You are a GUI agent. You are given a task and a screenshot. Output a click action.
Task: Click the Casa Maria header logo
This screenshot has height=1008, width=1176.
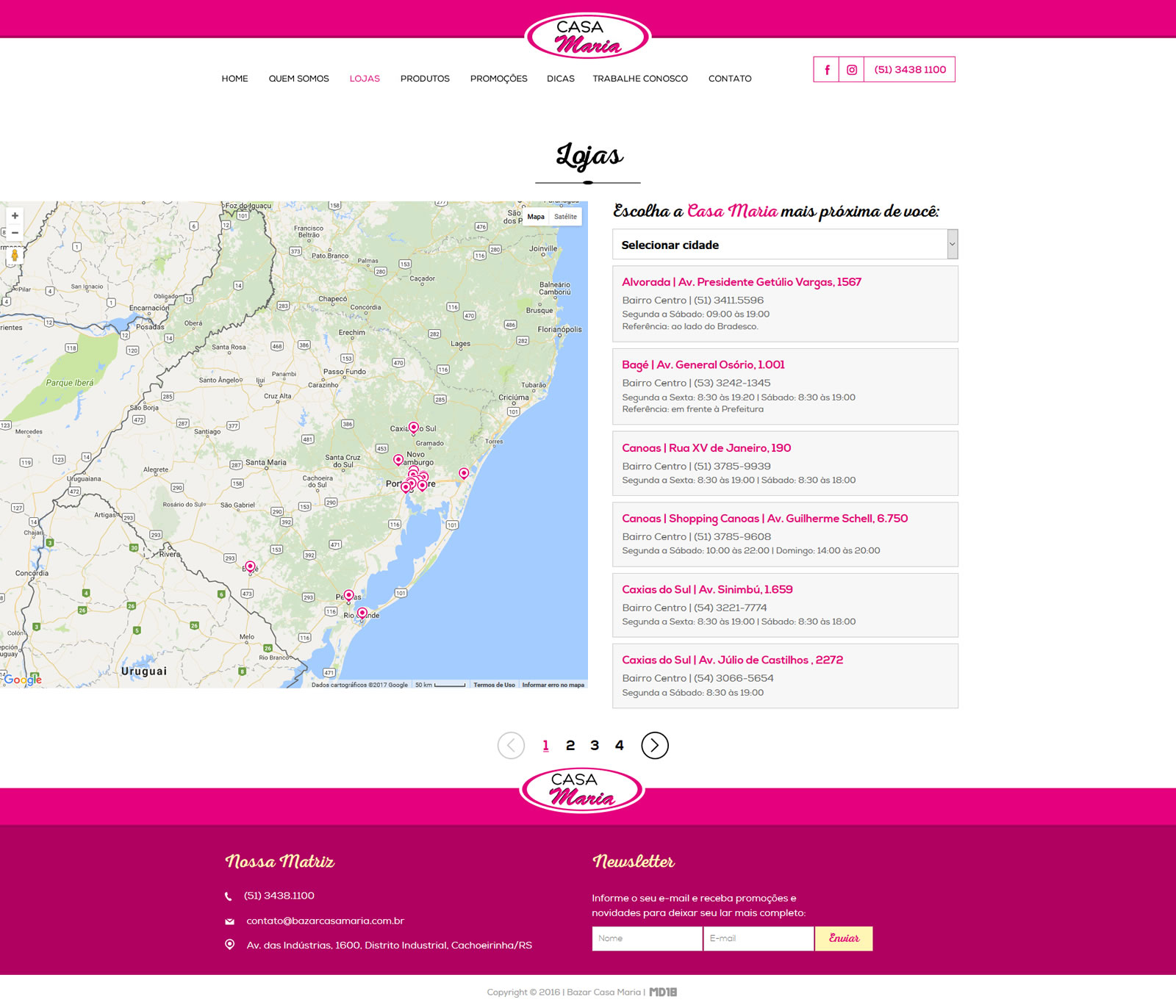(588, 36)
